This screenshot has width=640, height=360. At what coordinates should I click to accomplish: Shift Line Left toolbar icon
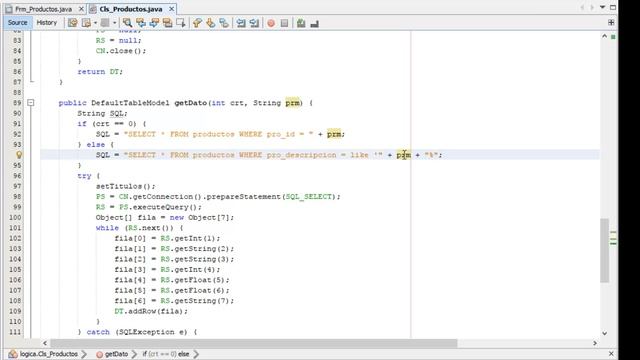tap(241, 23)
